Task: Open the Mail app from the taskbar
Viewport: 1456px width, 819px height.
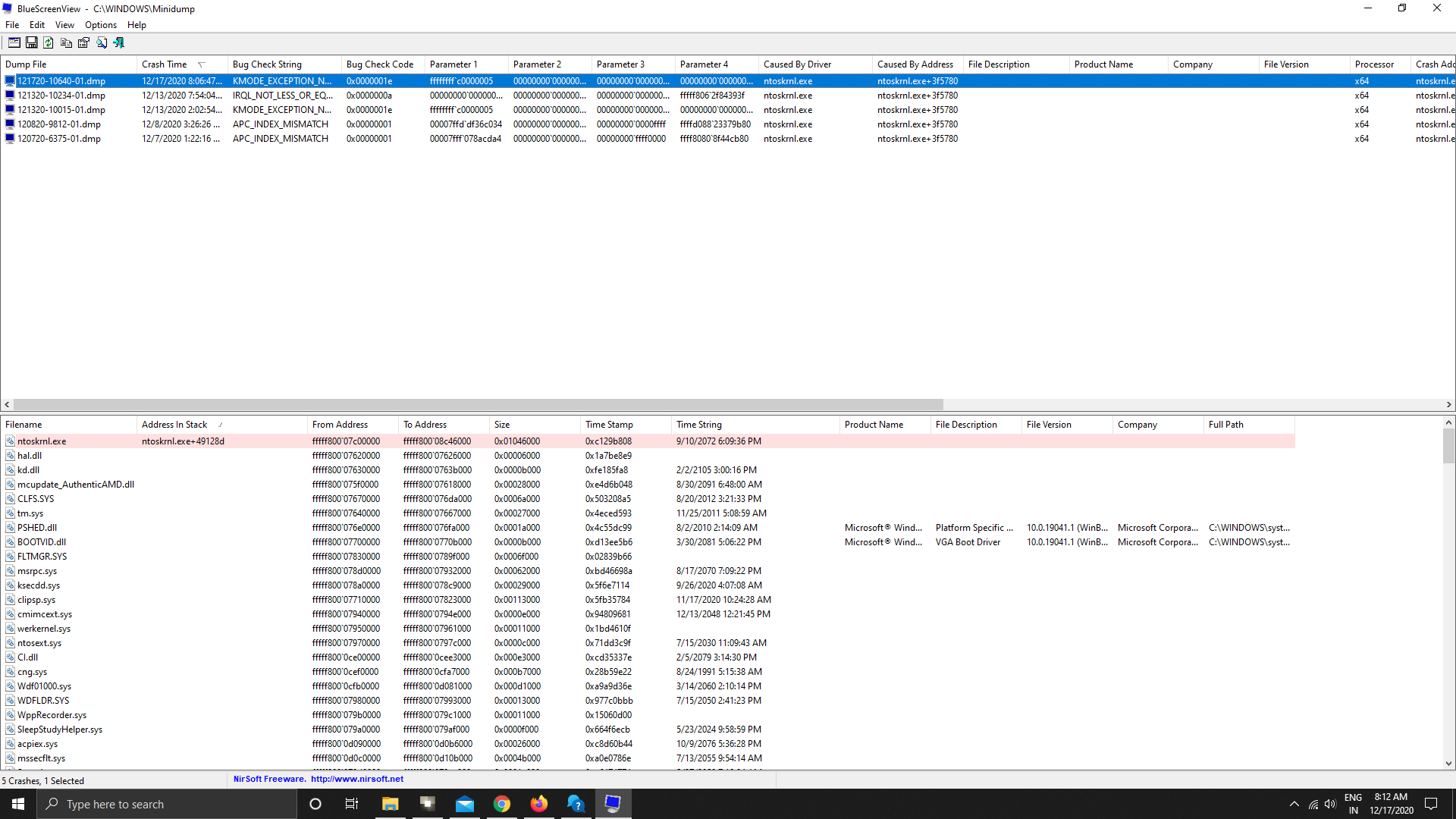Action: tap(465, 804)
